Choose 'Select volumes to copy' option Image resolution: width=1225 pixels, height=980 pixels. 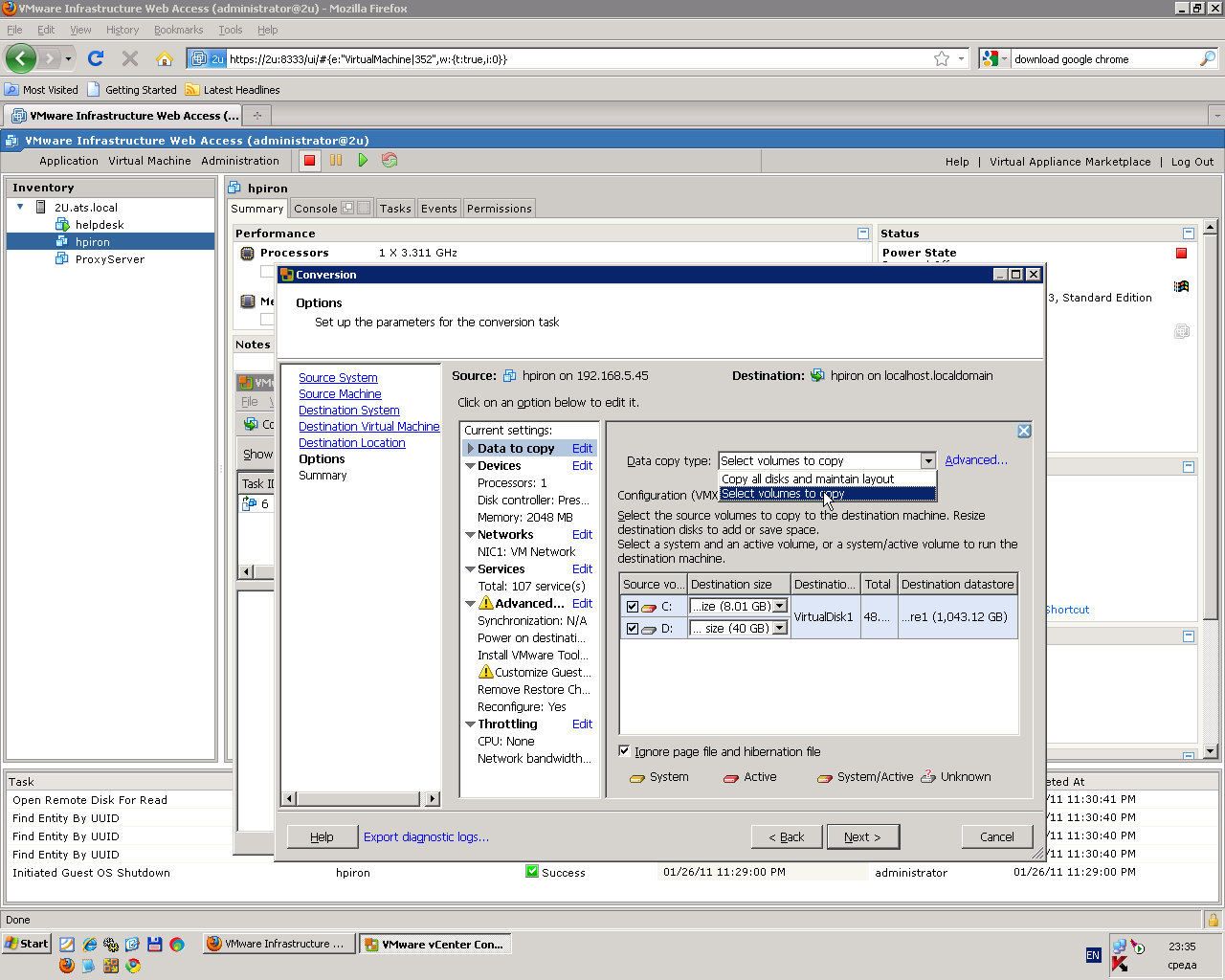coord(827,494)
